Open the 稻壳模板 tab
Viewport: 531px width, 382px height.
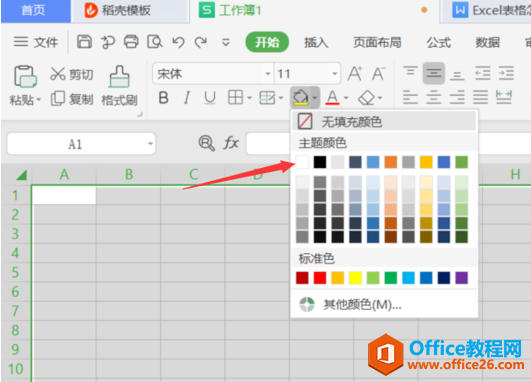[x=130, y=10]
